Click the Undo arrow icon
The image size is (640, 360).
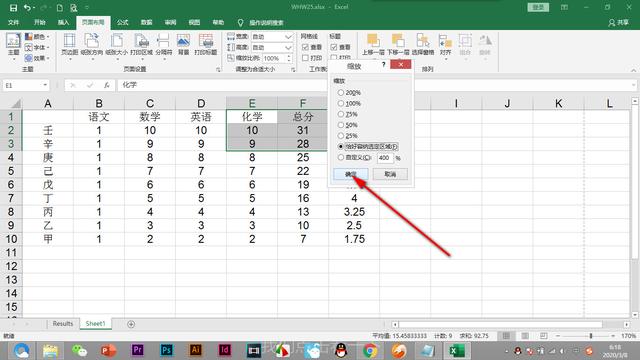(27, 7)
